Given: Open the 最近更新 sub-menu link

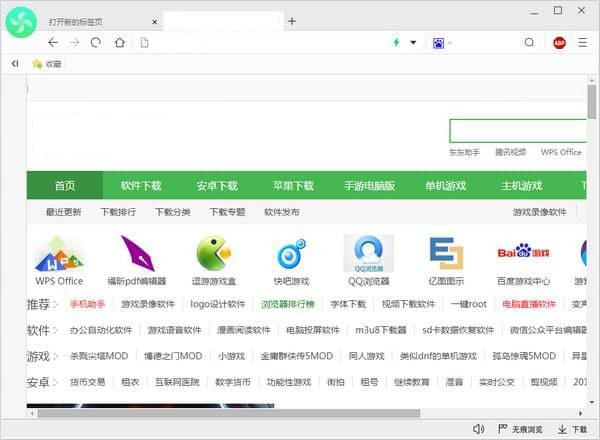Looking at the screenshot, I should click(x=64, y=212).
